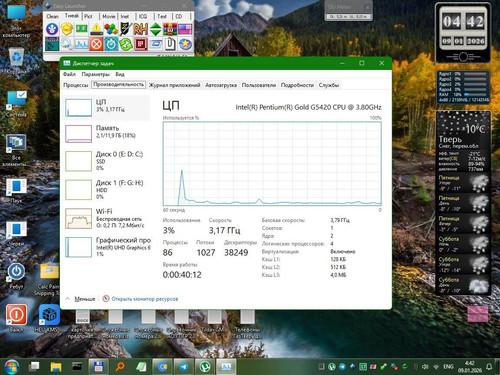Click the blue window run launcher icon
The height and width of the screenshot is (375, 500).
155,44
